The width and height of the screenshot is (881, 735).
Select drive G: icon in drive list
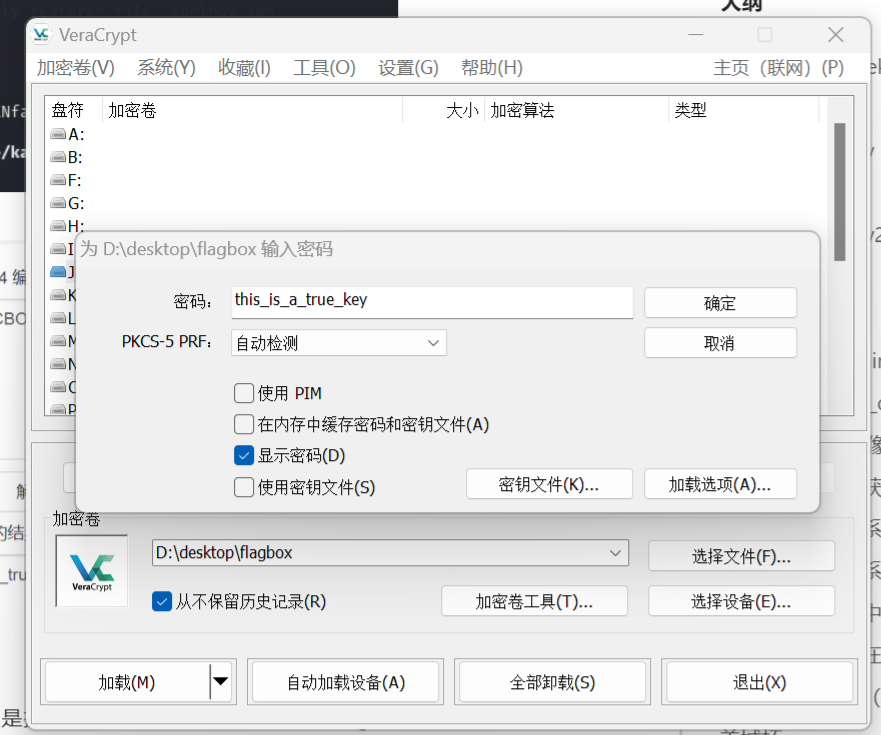point(58,203)
